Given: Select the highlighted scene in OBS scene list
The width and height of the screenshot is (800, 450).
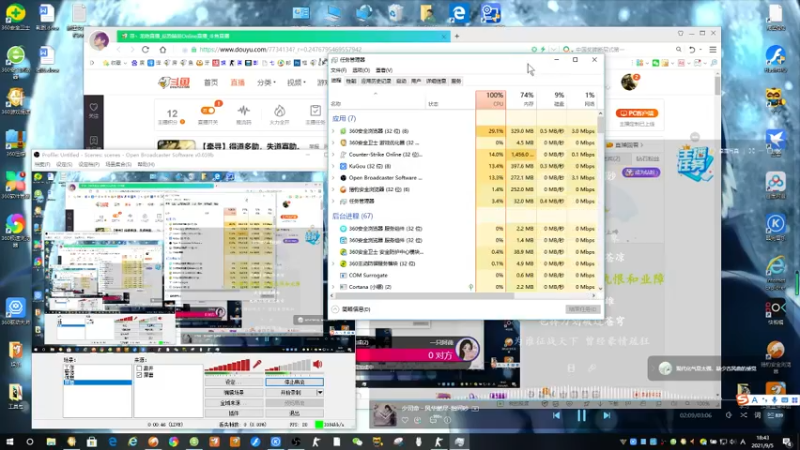Looking at the screenshot, I should (x=97, y=382).
